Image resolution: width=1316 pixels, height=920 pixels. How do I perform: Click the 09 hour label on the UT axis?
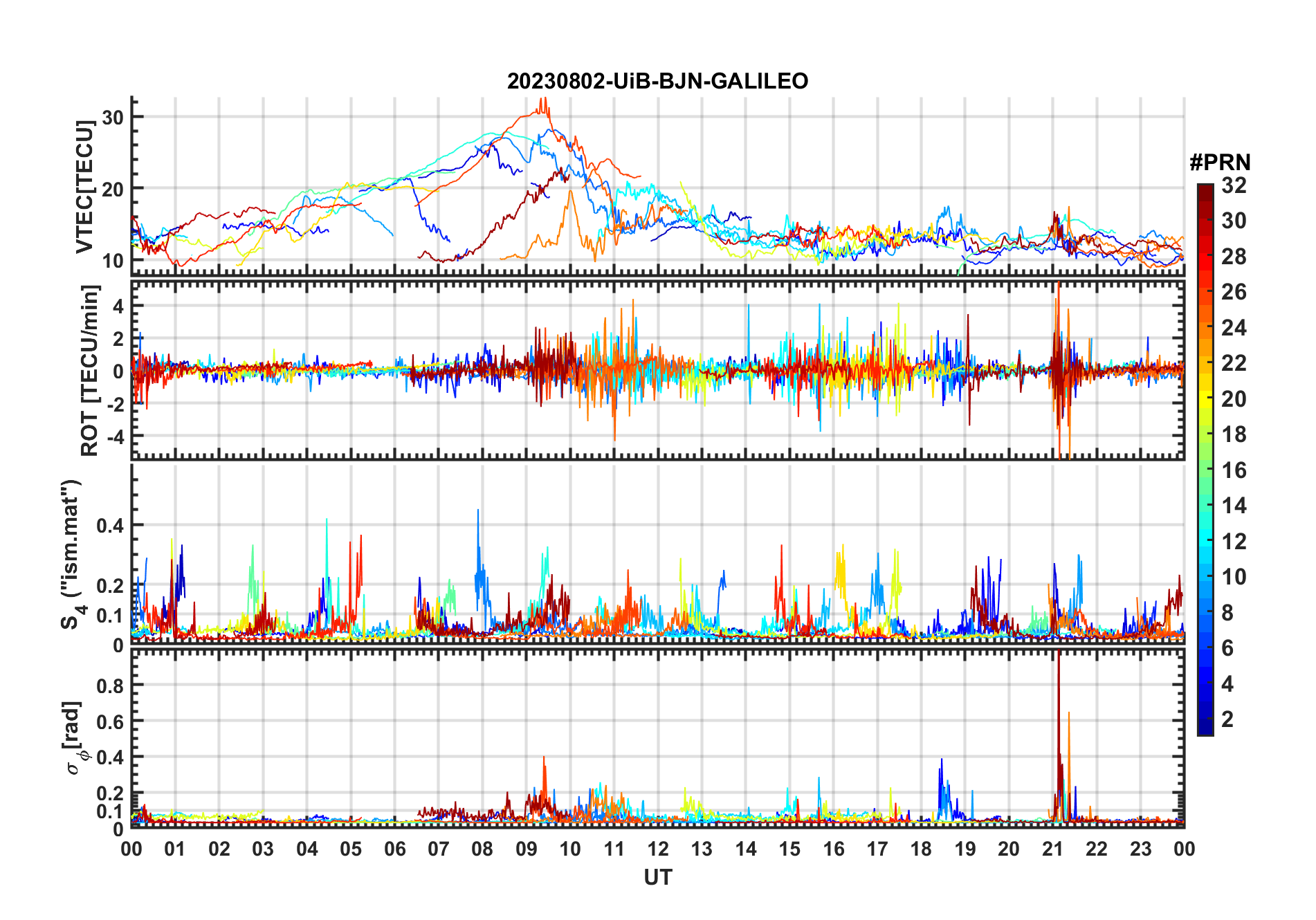coord(527,849)
